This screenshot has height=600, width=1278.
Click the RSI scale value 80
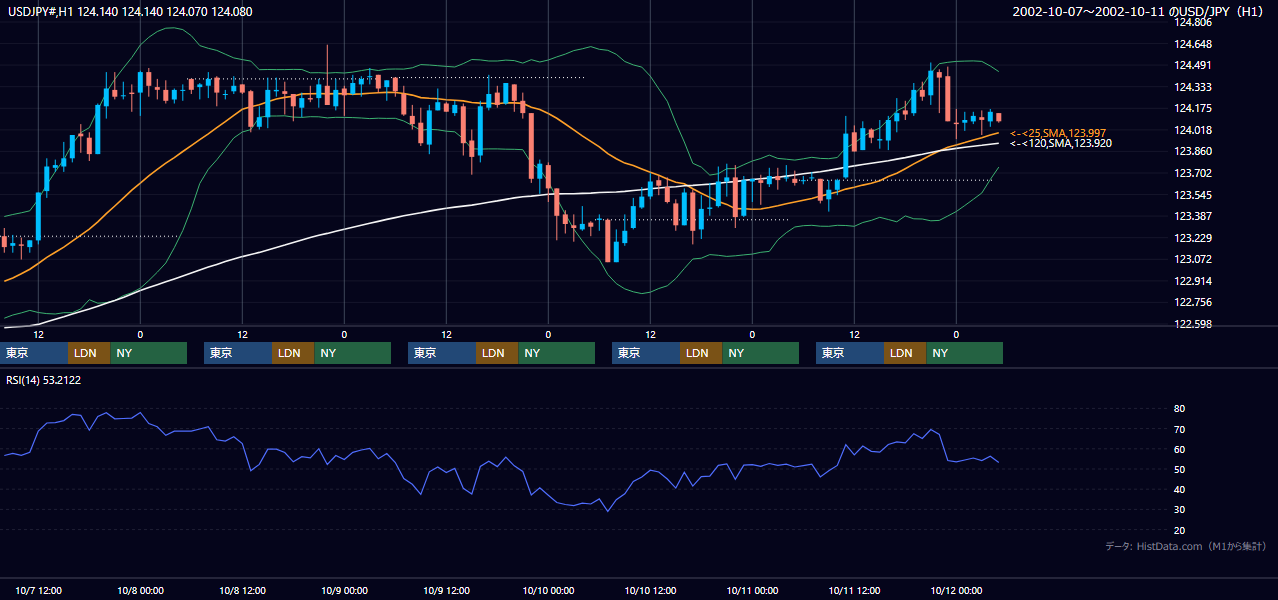point(1180,409)
